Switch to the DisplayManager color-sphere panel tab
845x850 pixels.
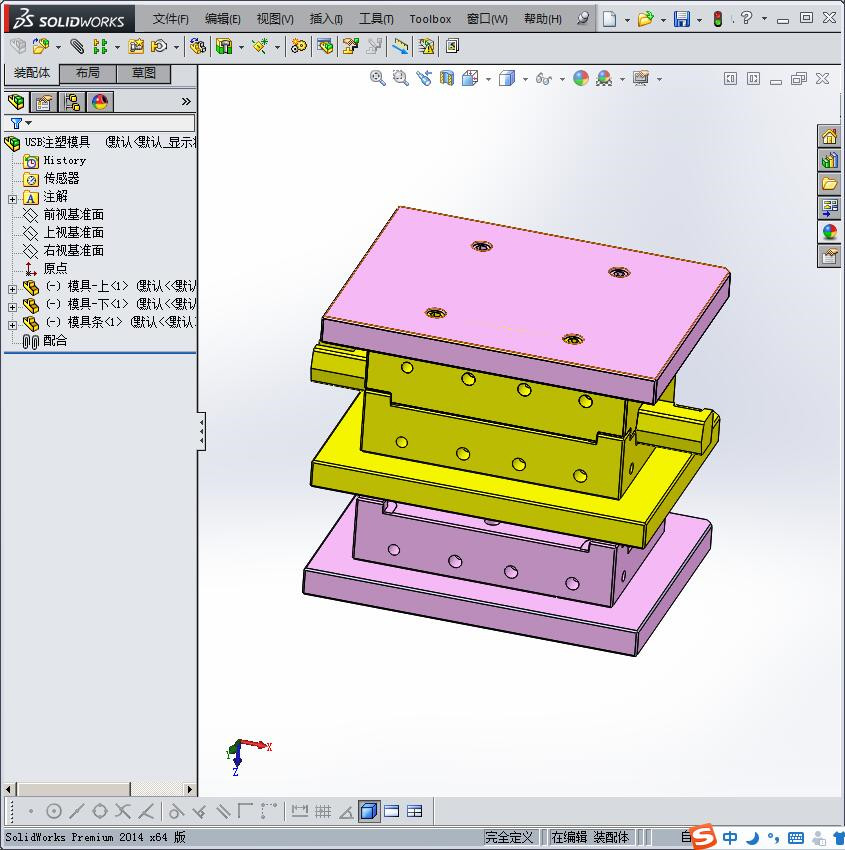[99, 101]
